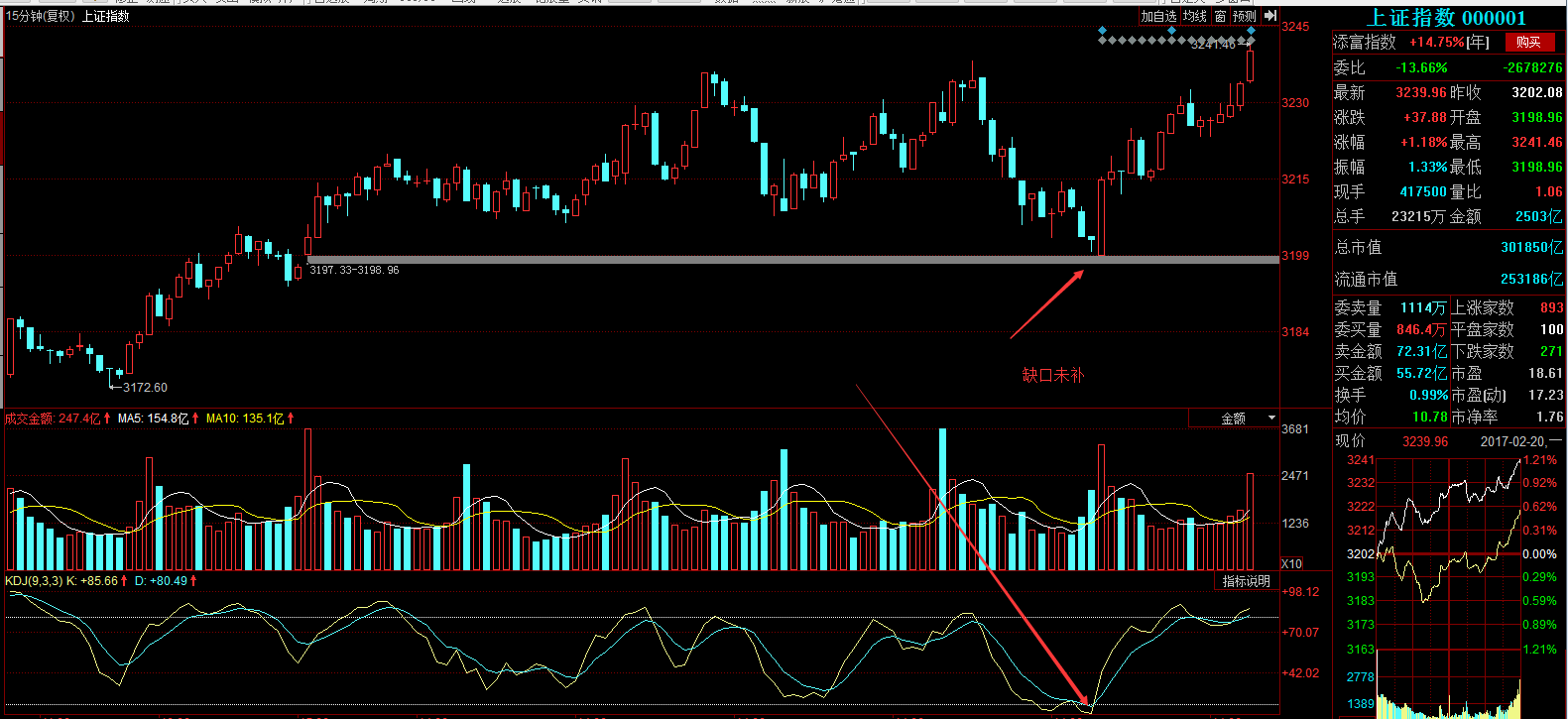Click the 上证指数 000001 title in the quote panel
The image size is (1568, 719).
click(x=1447, y=18)
